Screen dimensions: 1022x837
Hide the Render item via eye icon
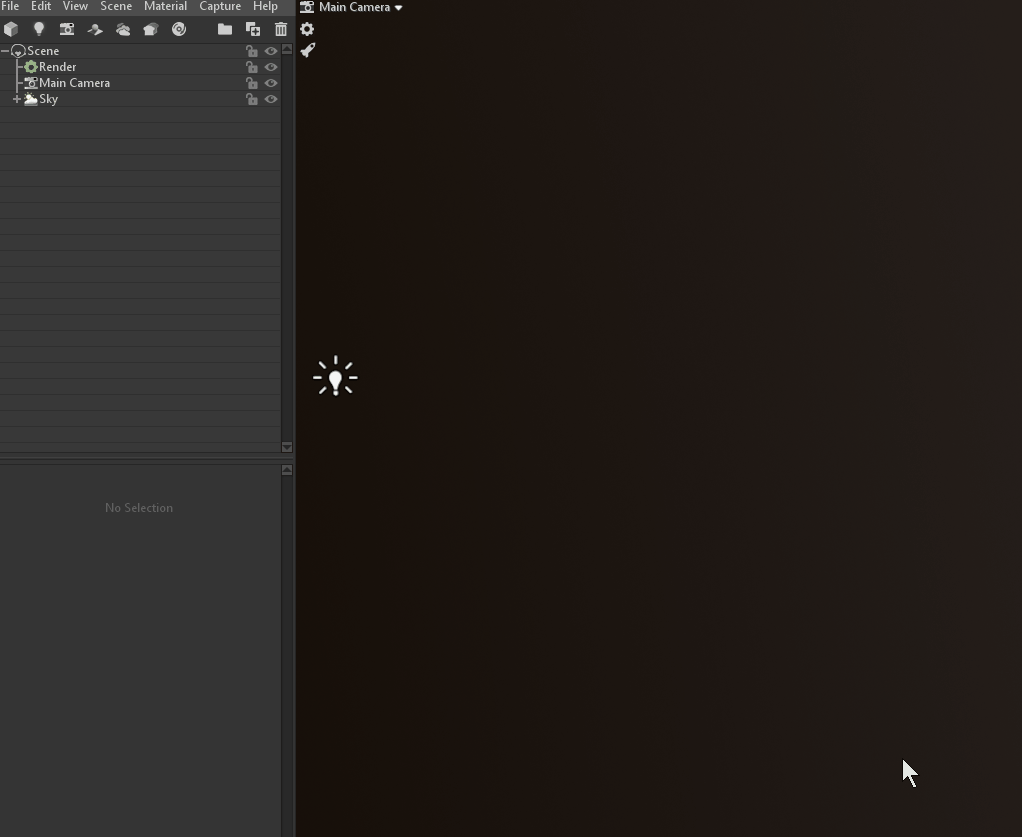[271, 67]
